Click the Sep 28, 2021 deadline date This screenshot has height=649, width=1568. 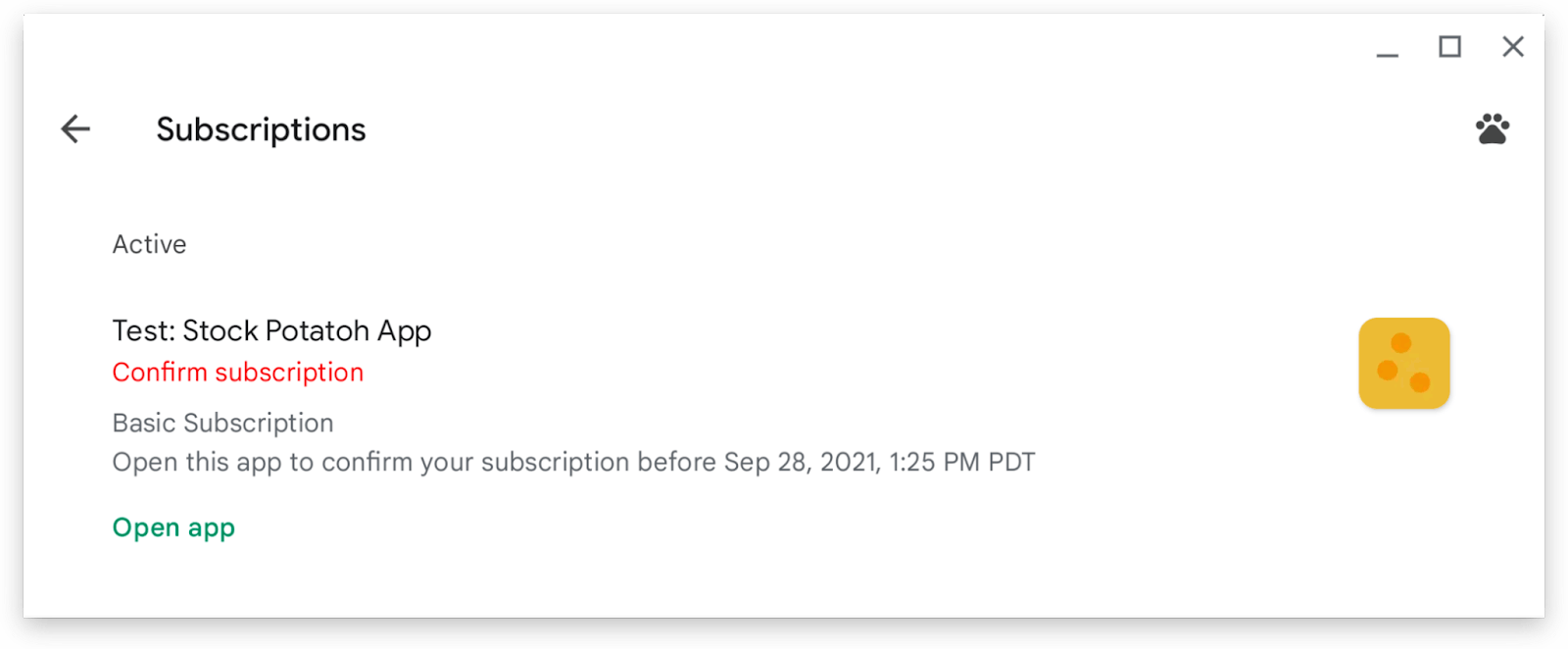tap(803, 462)
